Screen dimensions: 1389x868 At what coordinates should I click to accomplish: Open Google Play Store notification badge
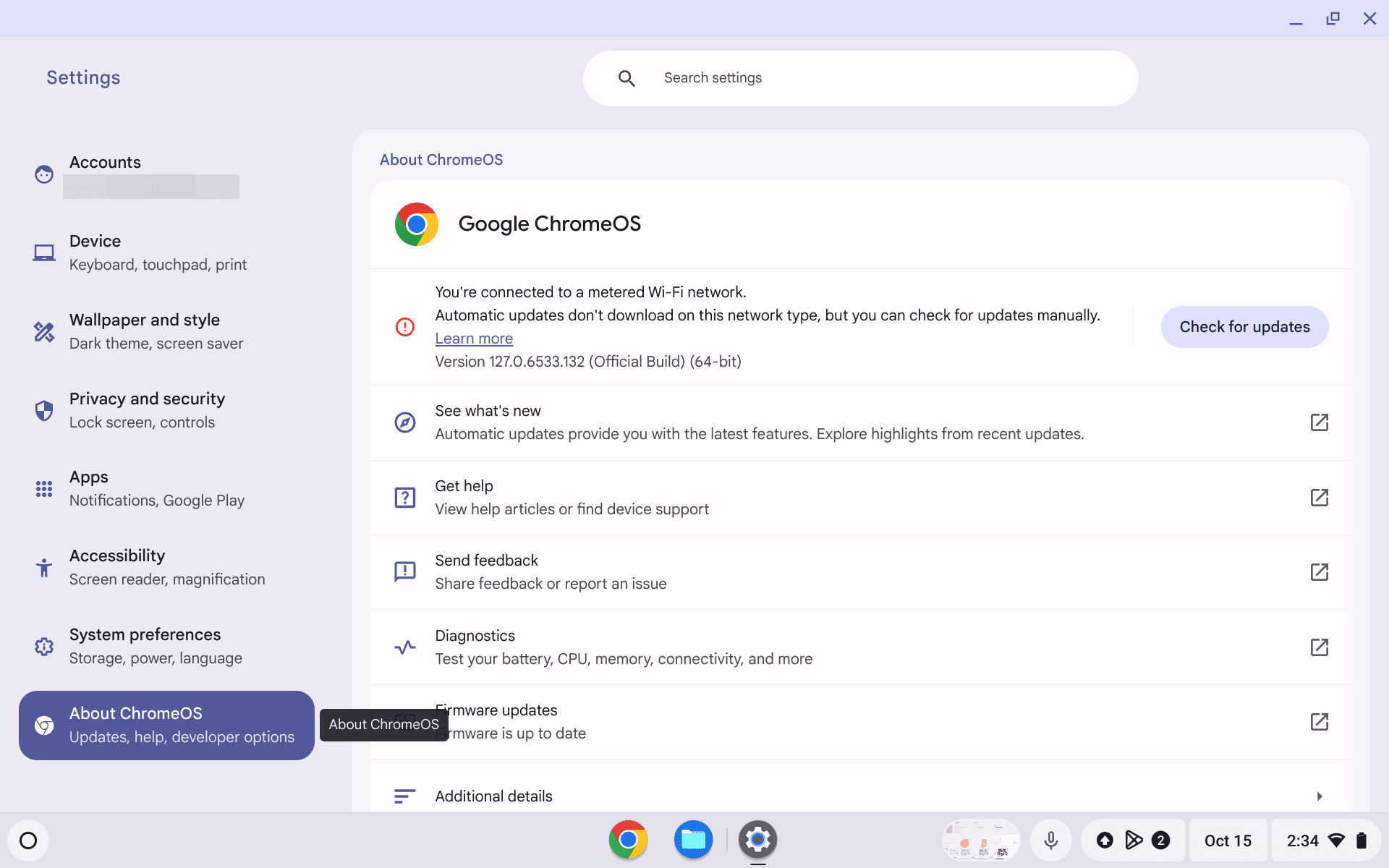1162,840
